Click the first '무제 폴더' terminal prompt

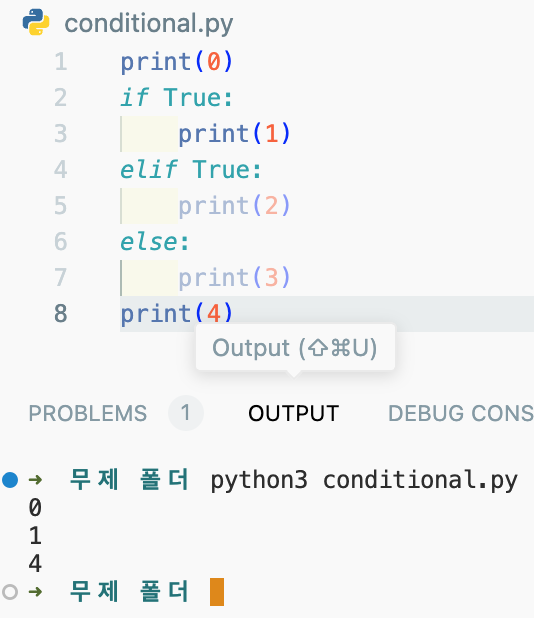pyautogui.click(x=129, y=480)
